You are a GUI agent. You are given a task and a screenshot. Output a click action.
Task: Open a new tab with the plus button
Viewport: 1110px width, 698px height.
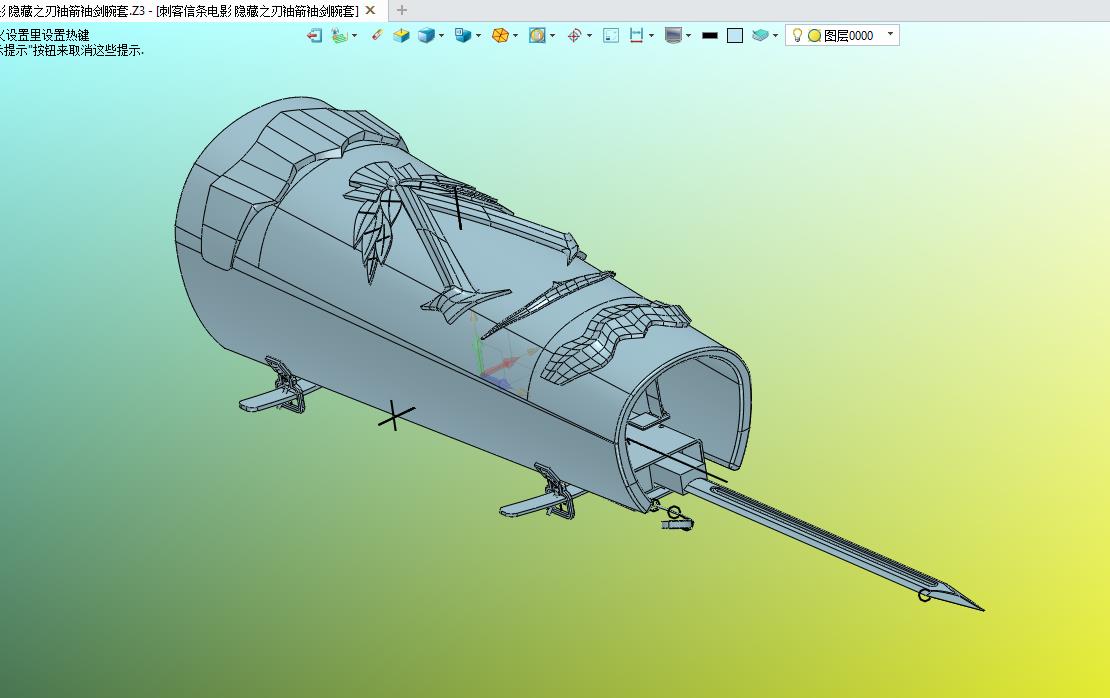[x=402, y=10]
